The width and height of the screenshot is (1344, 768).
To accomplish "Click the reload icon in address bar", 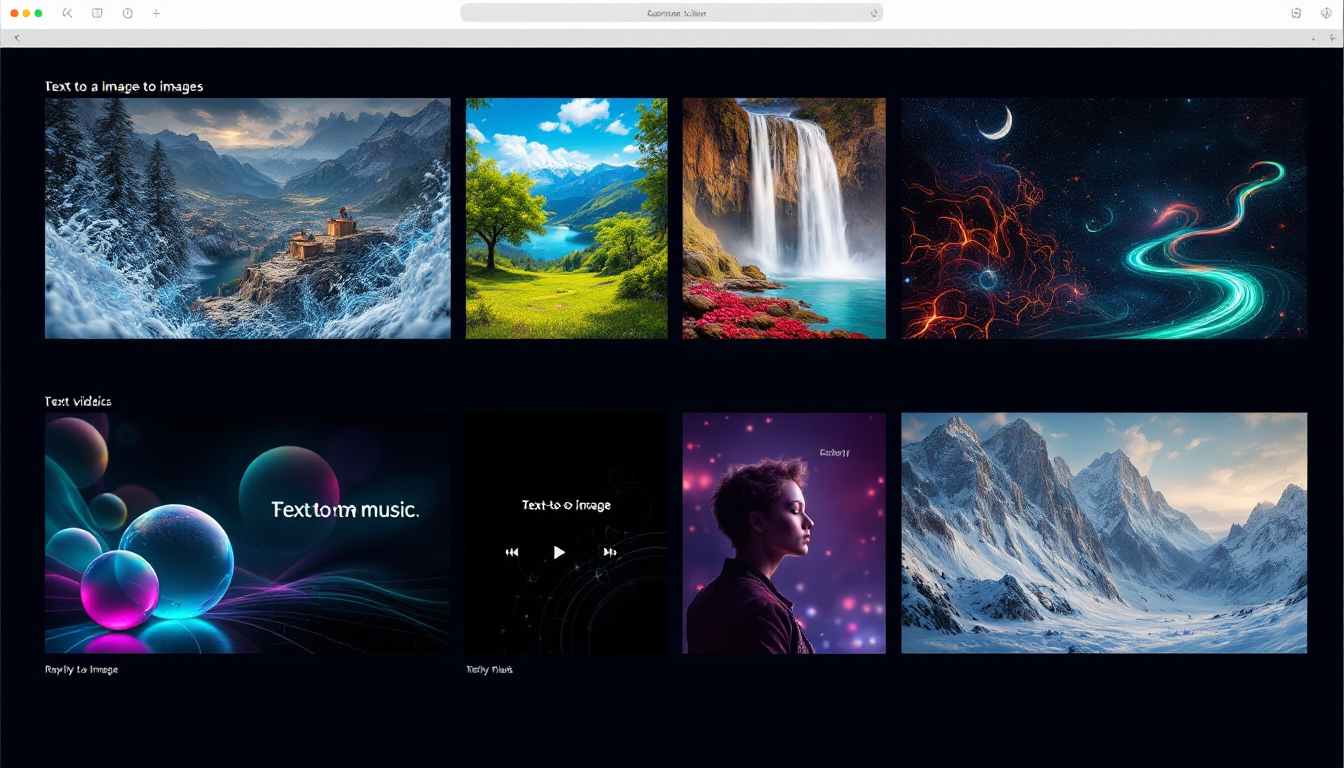I will (x=874, y=13).
